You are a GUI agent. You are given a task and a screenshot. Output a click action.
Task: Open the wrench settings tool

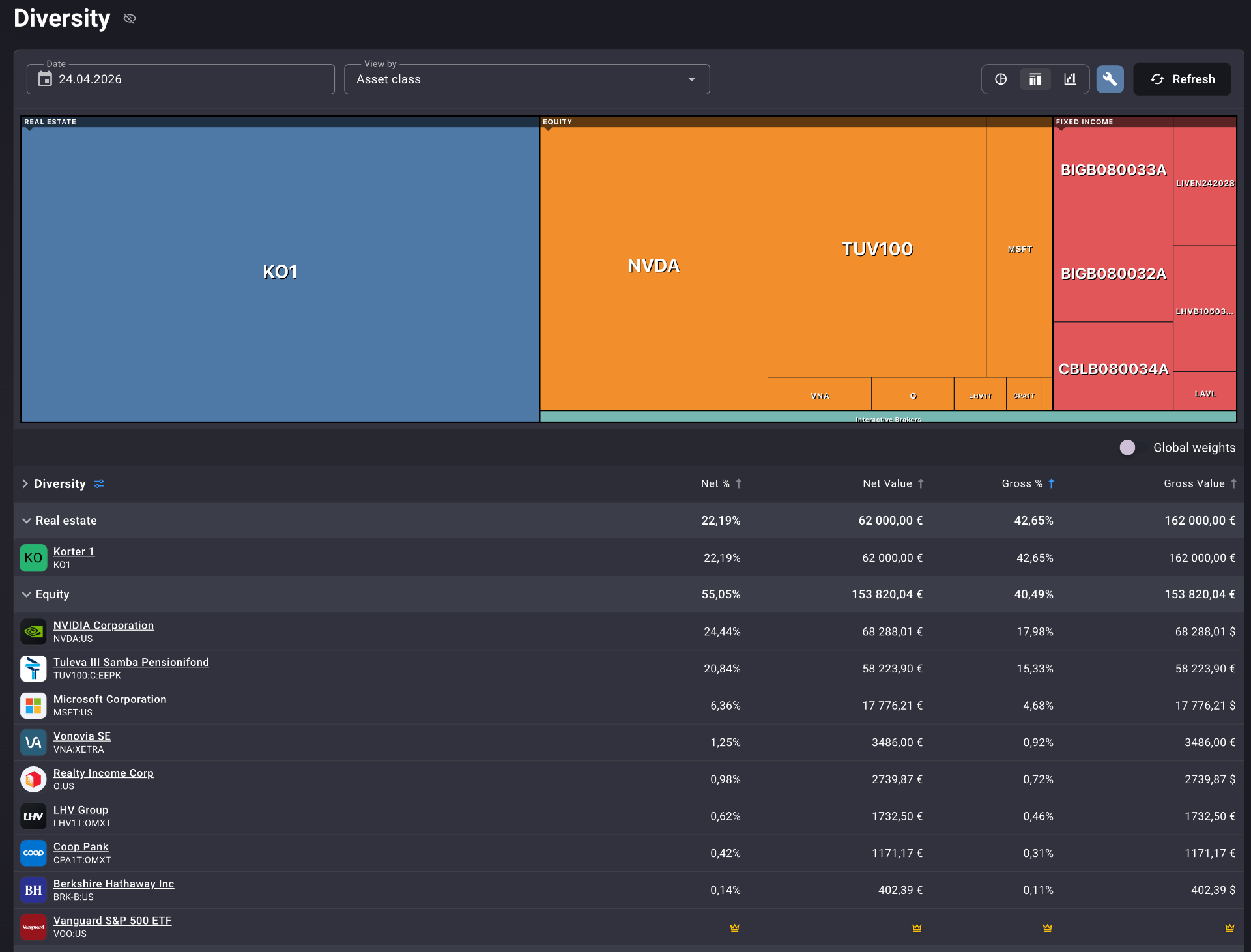click(1110, 79)
